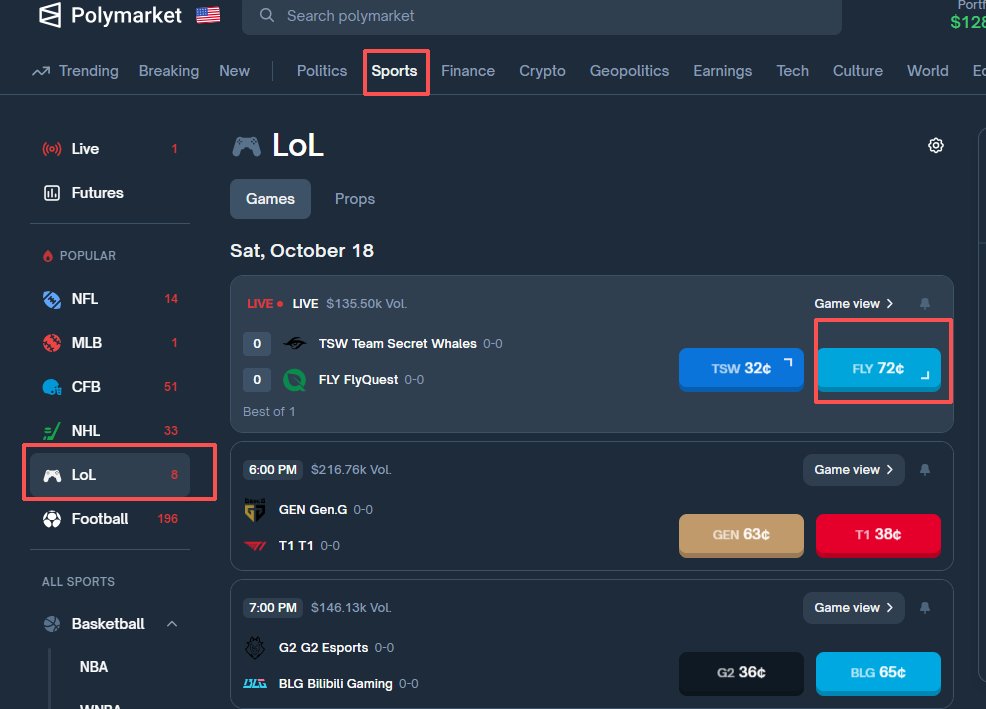Click BLG Bilibili Gaming team name

point(335,683)
